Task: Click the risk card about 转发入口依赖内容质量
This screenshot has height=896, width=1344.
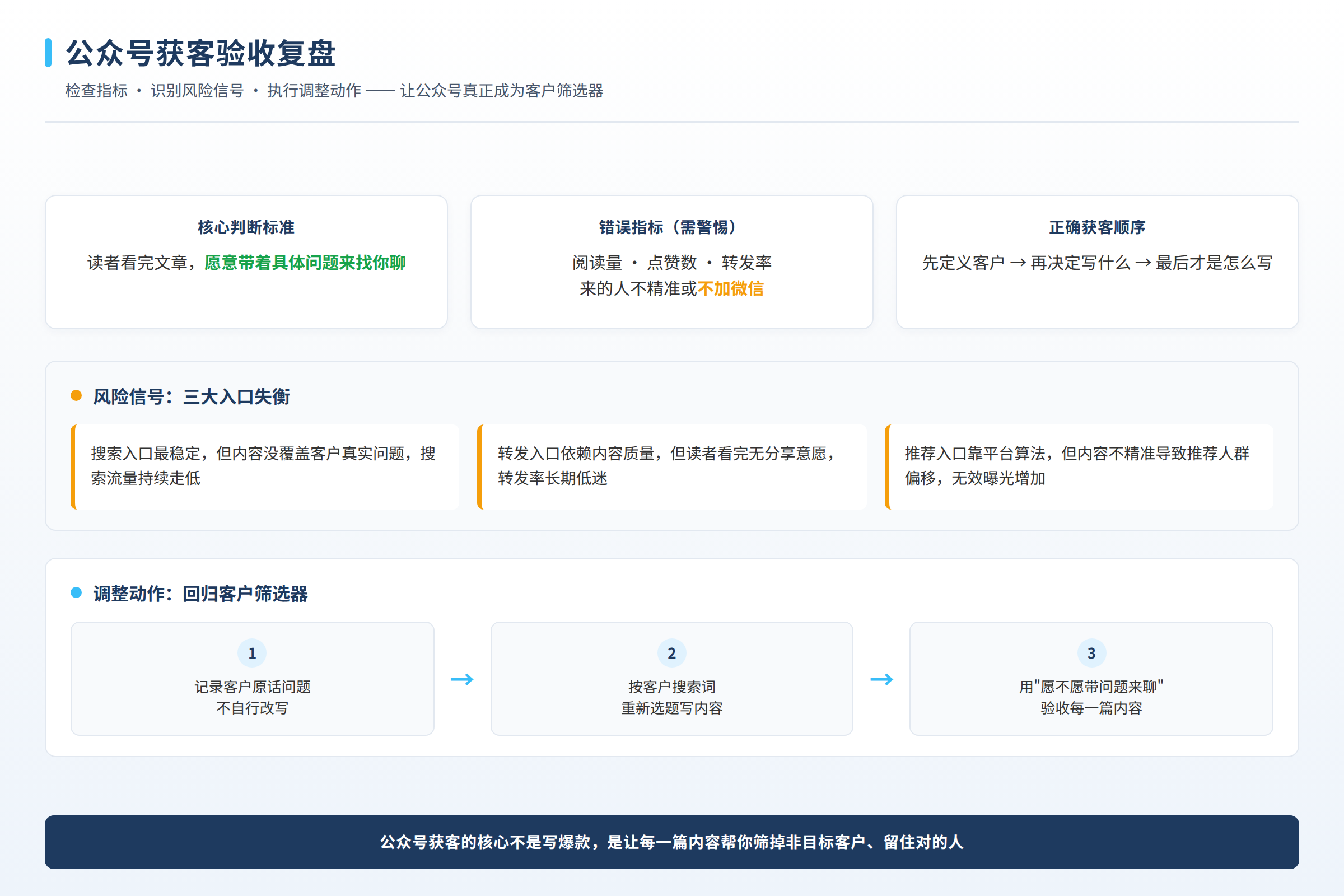Action: click(x=671, y=467)
